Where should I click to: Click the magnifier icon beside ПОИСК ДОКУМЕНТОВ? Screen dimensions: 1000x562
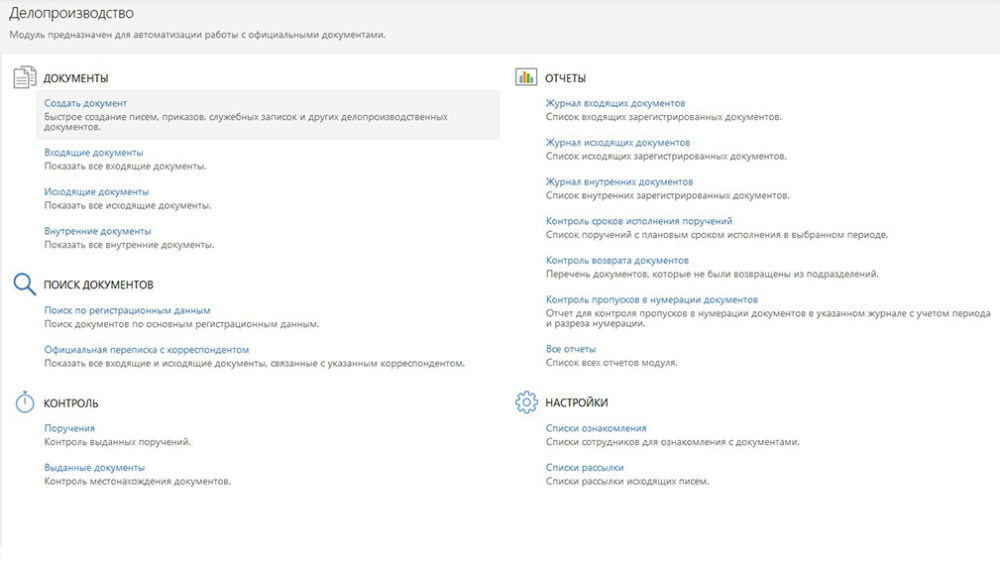(24, 284)
